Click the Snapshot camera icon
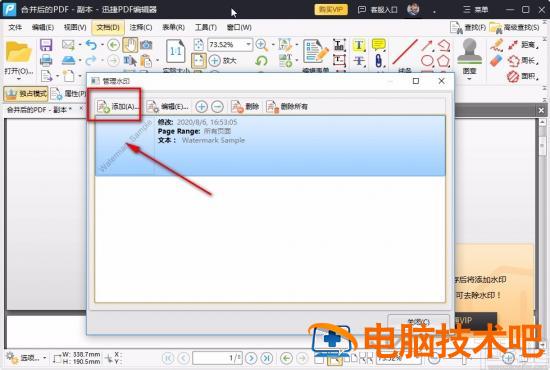The width and height of the screenshot is (550, 370). tap(146, 45)
